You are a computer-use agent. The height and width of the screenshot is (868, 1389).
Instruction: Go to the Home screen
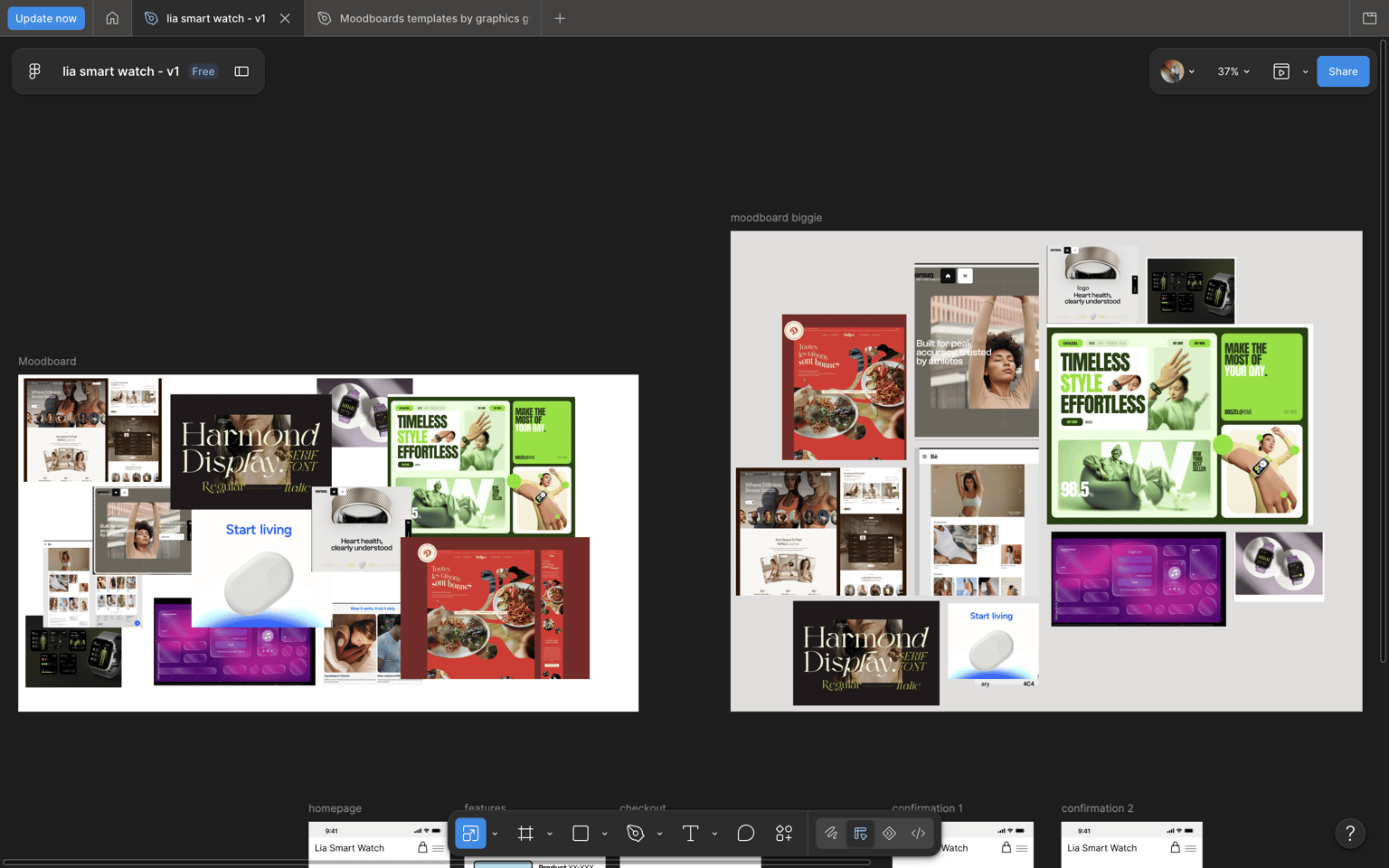pos(112,18)
